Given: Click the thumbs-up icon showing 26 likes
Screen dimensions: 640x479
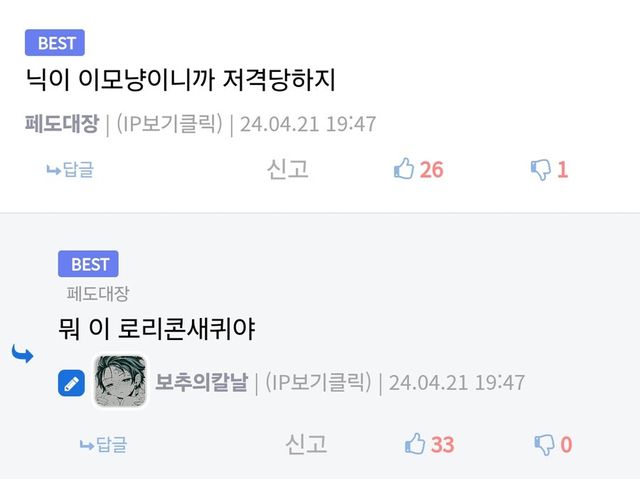Looking at the screenshot, I should pos(405,170).
